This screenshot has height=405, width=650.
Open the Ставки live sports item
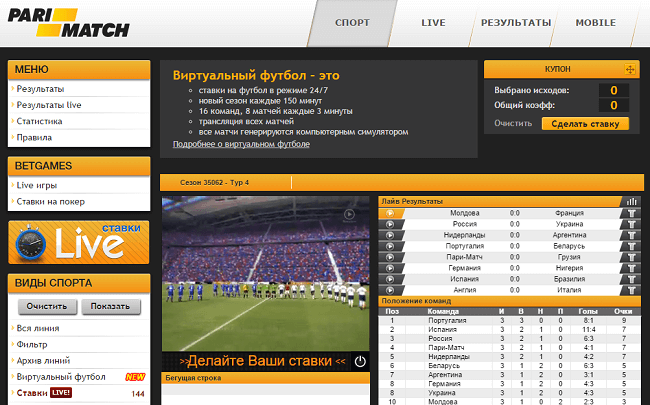coord(32,393)
